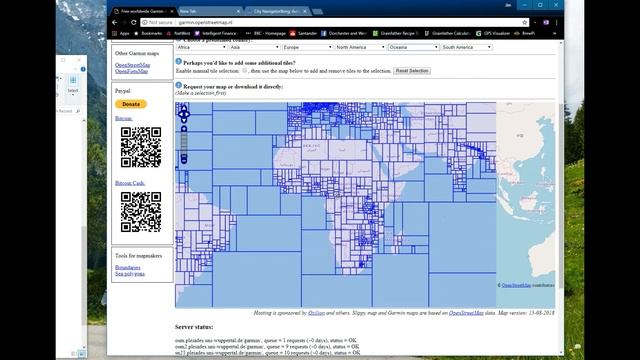This screenshot has width=640, height=360.
Task: Open the BBC - Homepage bookmark
Action: (x=266, y=33)
